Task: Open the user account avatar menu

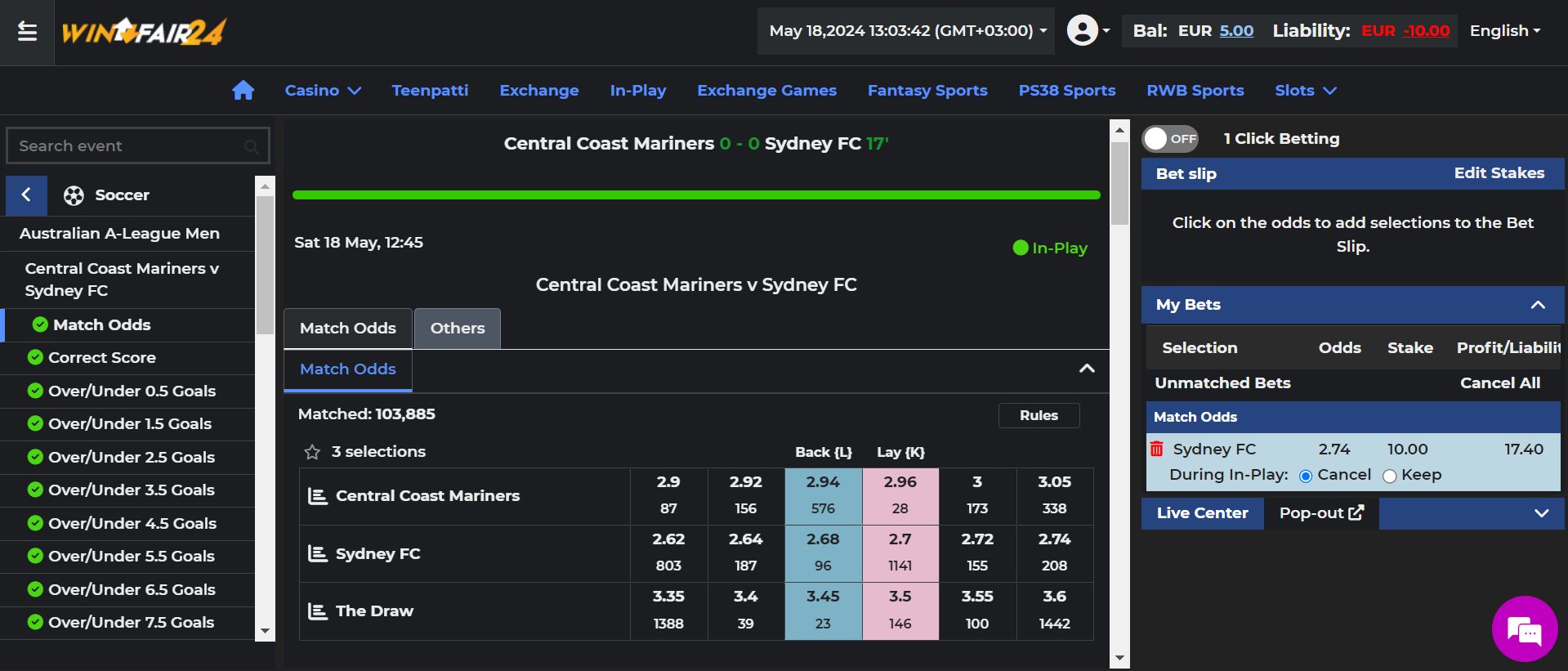Action: [x=1088, y=31]
